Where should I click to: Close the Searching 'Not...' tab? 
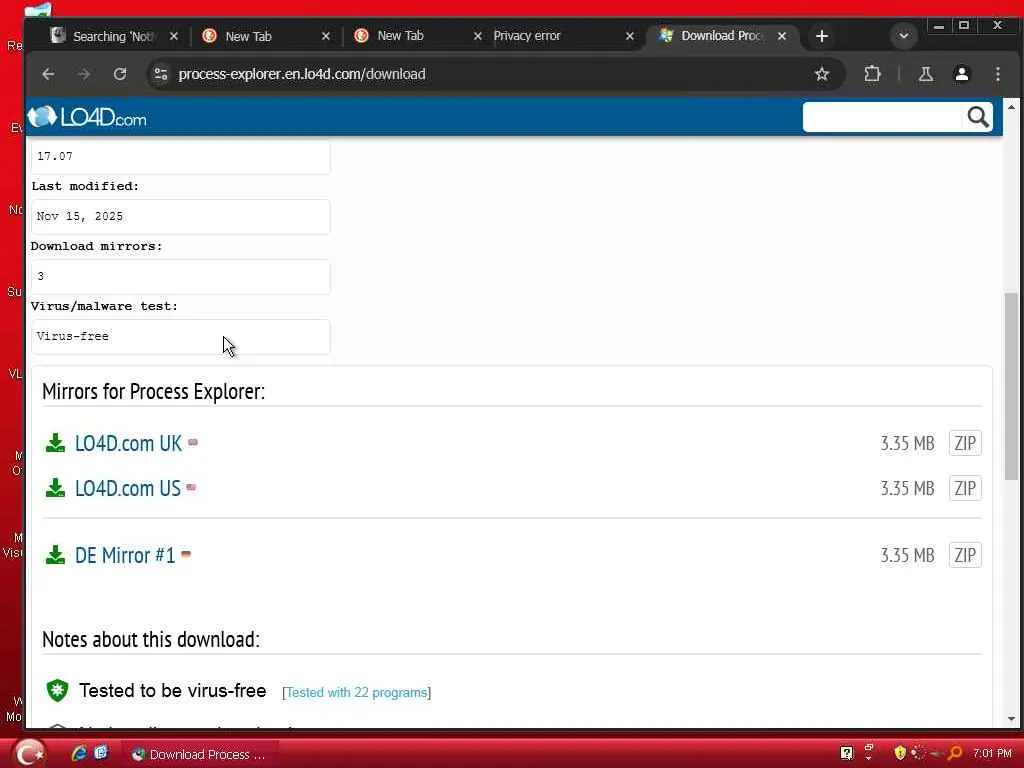[174, 36]
